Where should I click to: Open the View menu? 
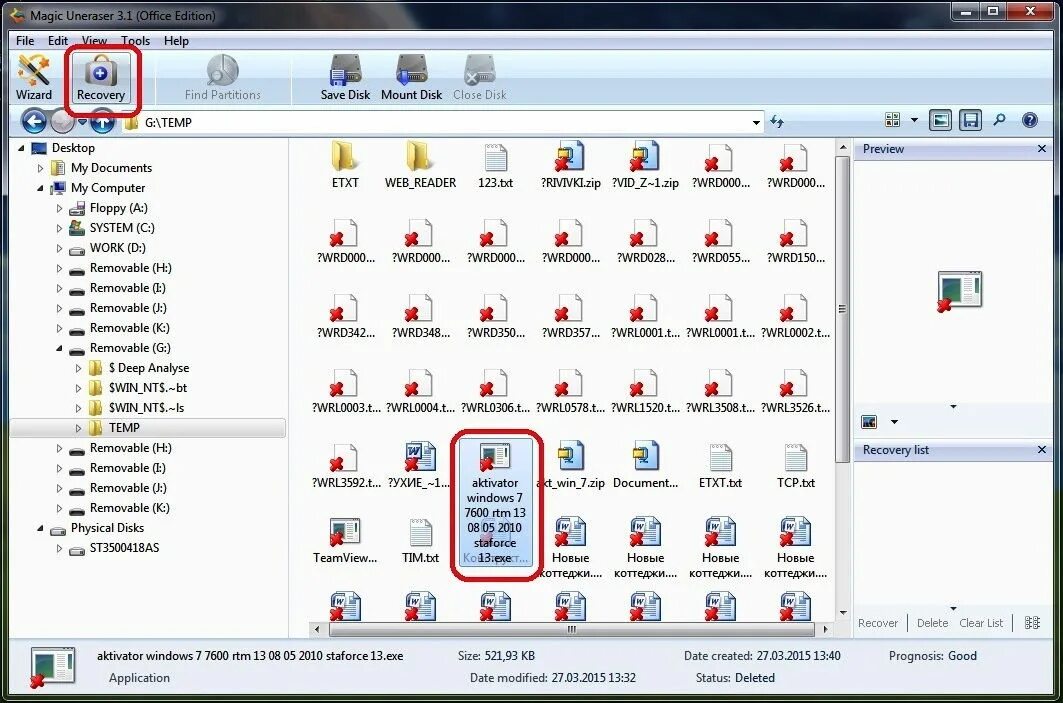coord(94,41)
